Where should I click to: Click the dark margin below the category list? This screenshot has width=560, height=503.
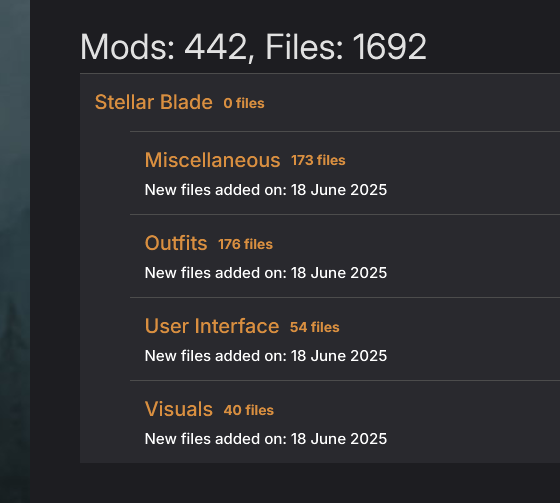pyautogui.click(x=295, y=483)
